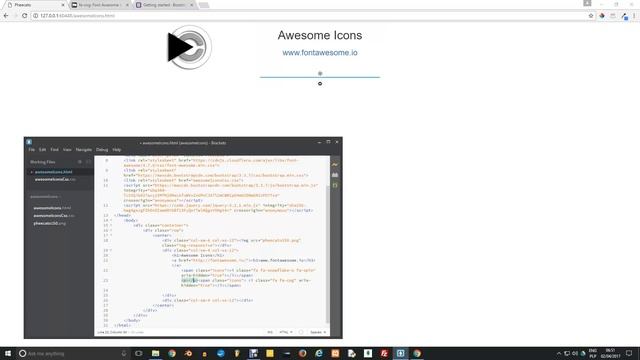Open the View menu in Brackets

(x=67, y=150)
